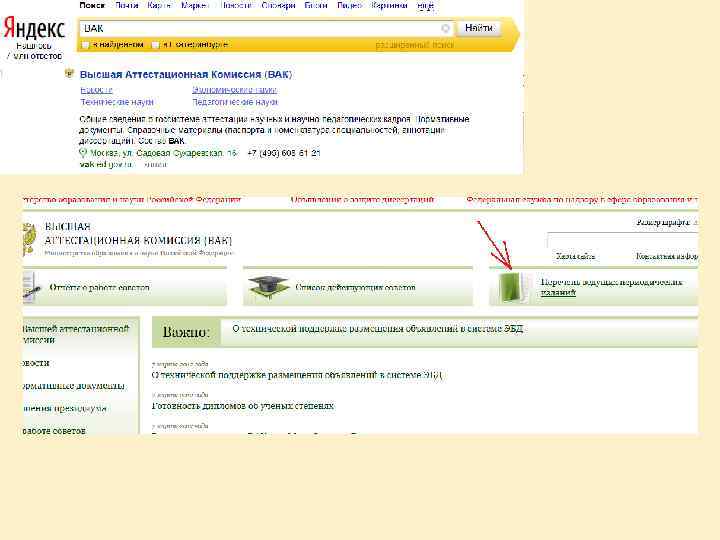The image size is (720, 540).
Task: Open news item Готовность дипломов об ученых степенях
Action: coord(242,406)
